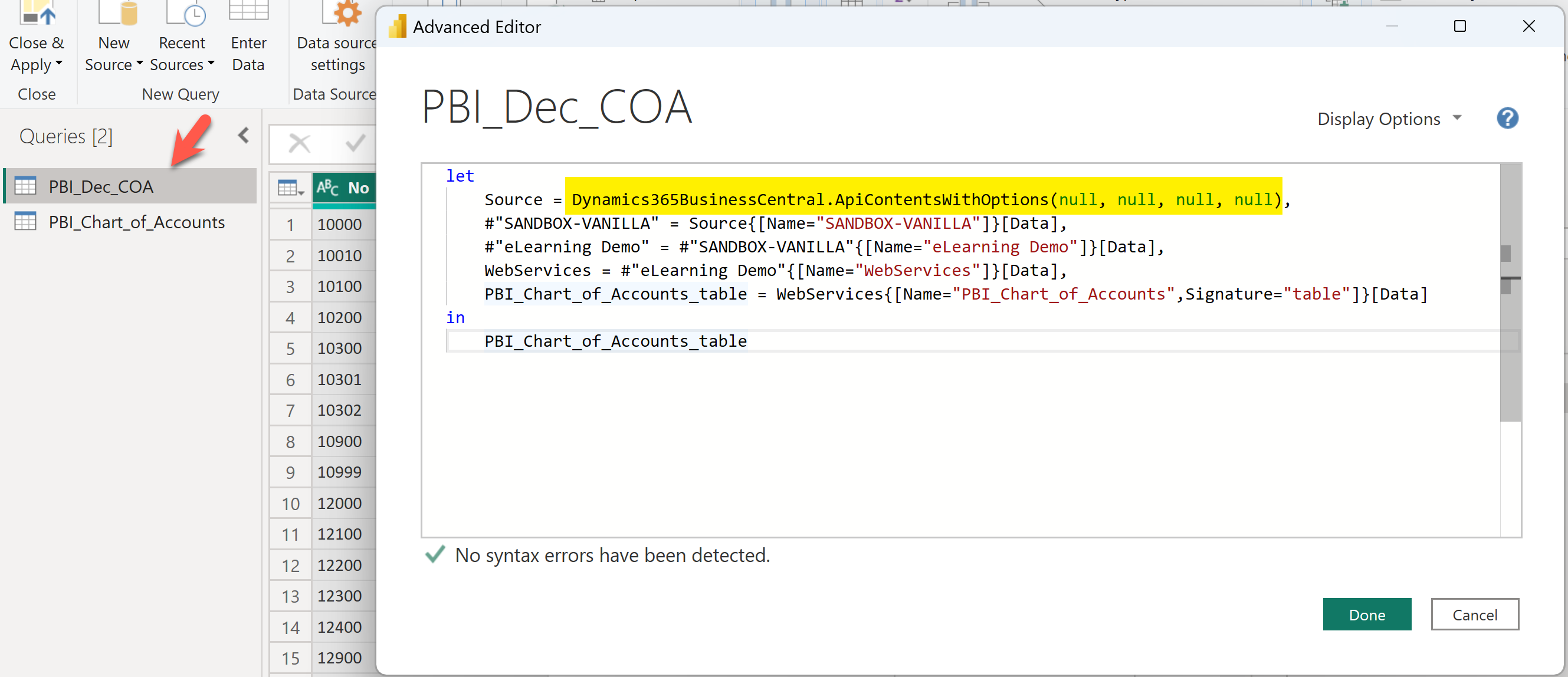This screenshot has width=1568, height=677.
Task: Open the table corner menu dropdown
Action: pyautogui.click(x=290, y=189)
